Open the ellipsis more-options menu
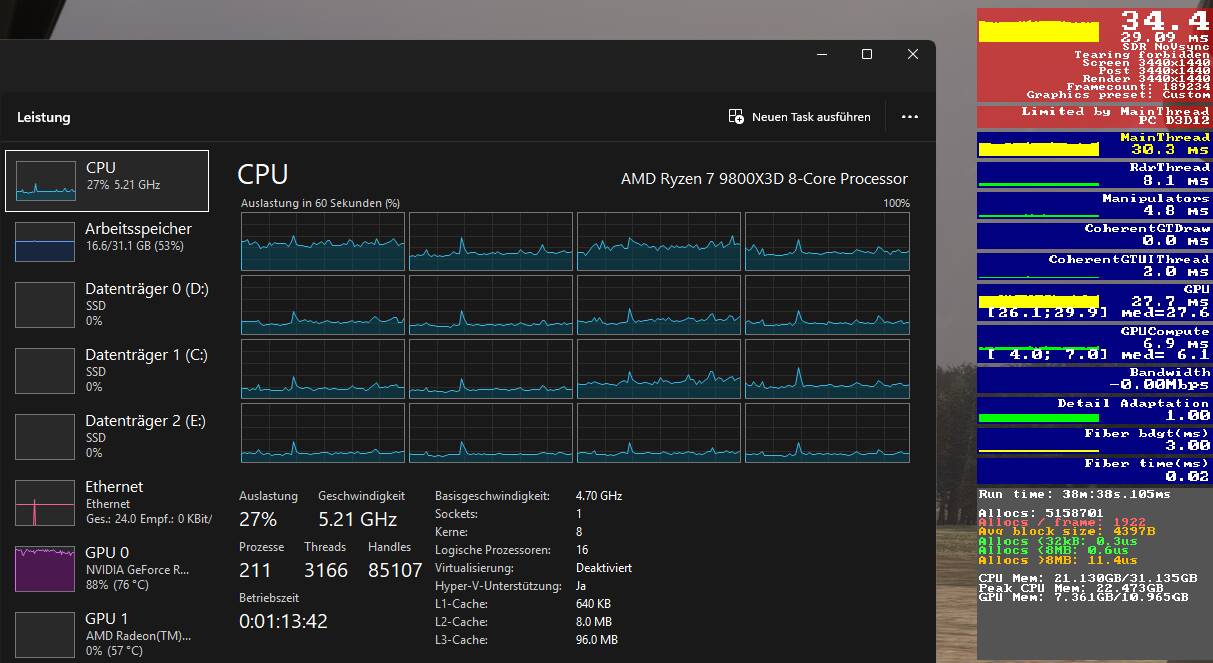 [909, 116]
